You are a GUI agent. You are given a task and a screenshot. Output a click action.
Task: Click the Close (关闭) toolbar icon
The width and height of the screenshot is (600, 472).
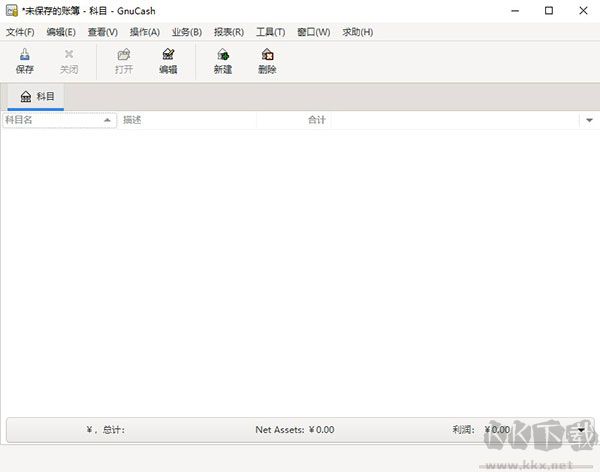(69, 61)
